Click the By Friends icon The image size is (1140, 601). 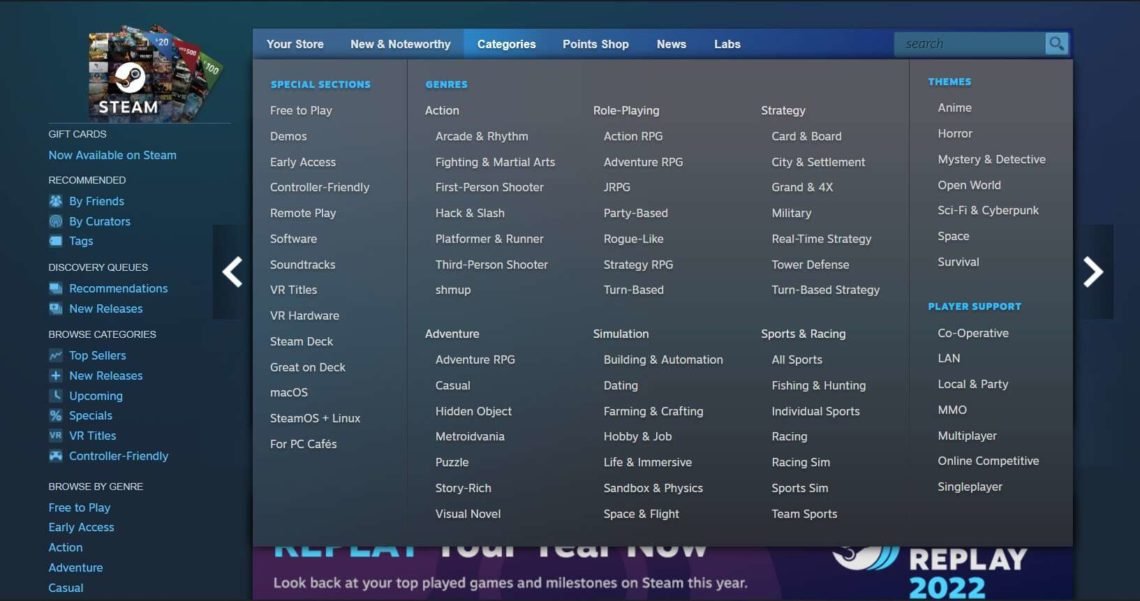[55, 201]
